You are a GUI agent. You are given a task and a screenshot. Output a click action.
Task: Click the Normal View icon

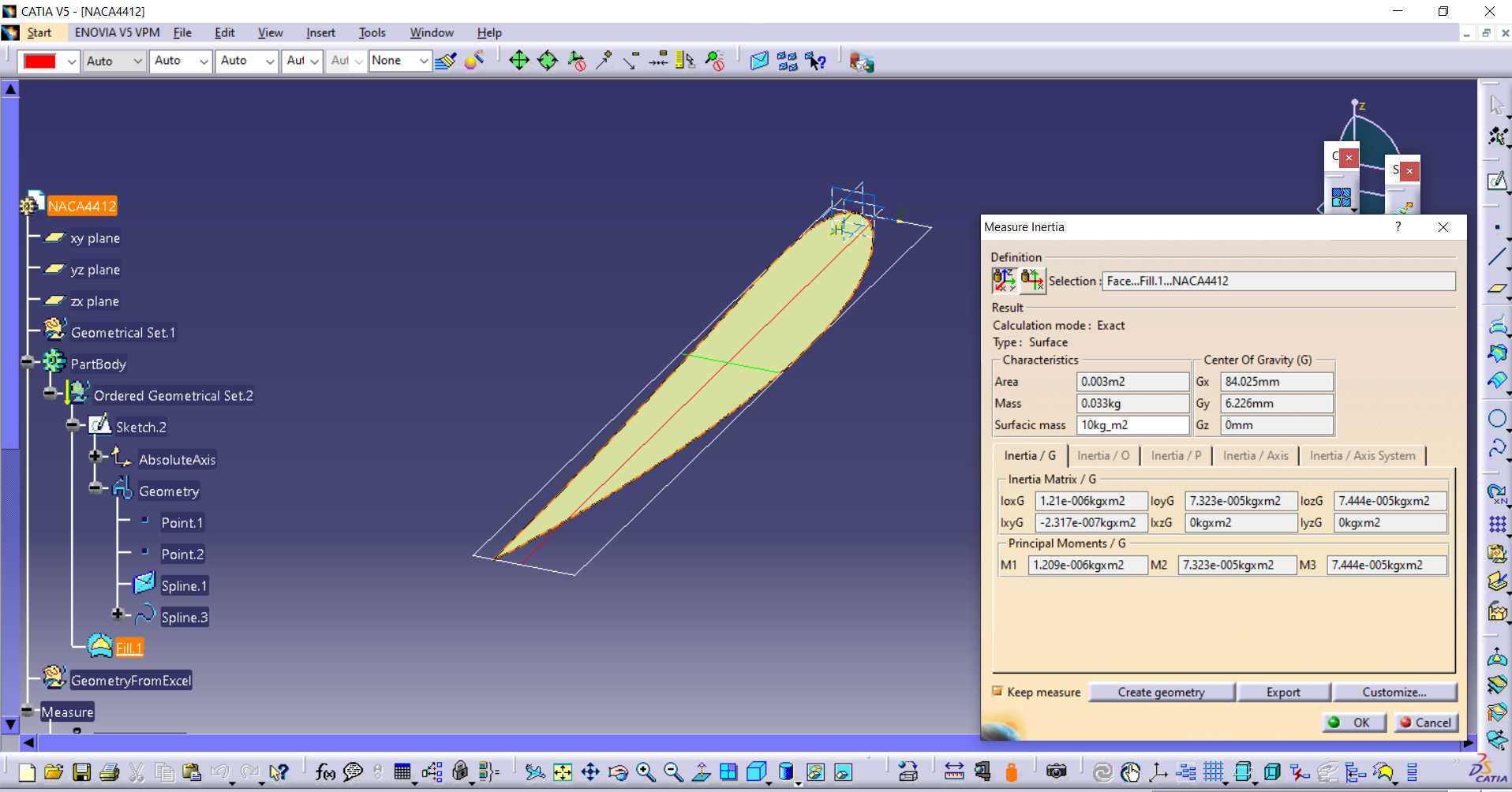pyautogui.click(x=701, y=772)
